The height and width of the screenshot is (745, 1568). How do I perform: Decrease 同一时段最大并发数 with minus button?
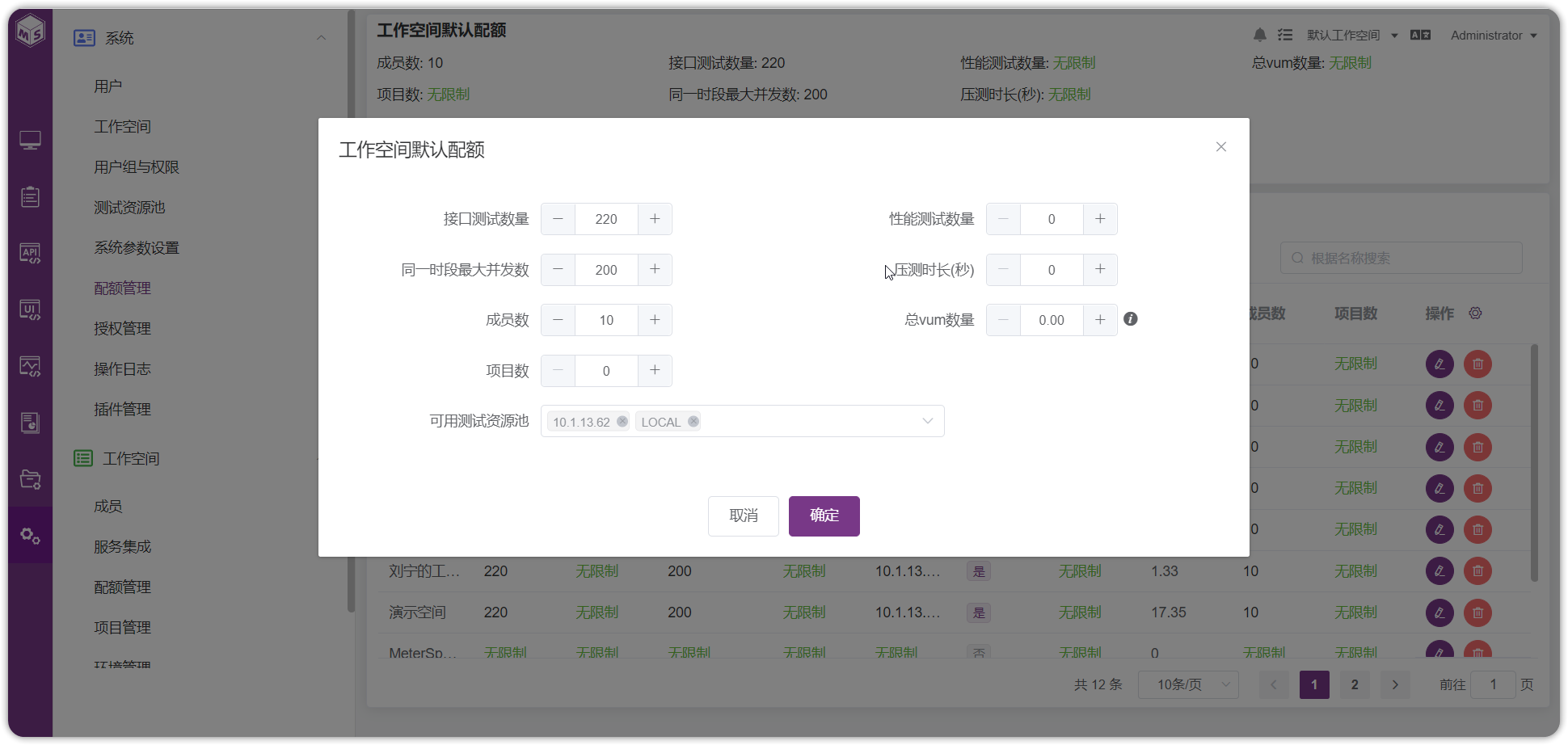[x=558, y=270]
